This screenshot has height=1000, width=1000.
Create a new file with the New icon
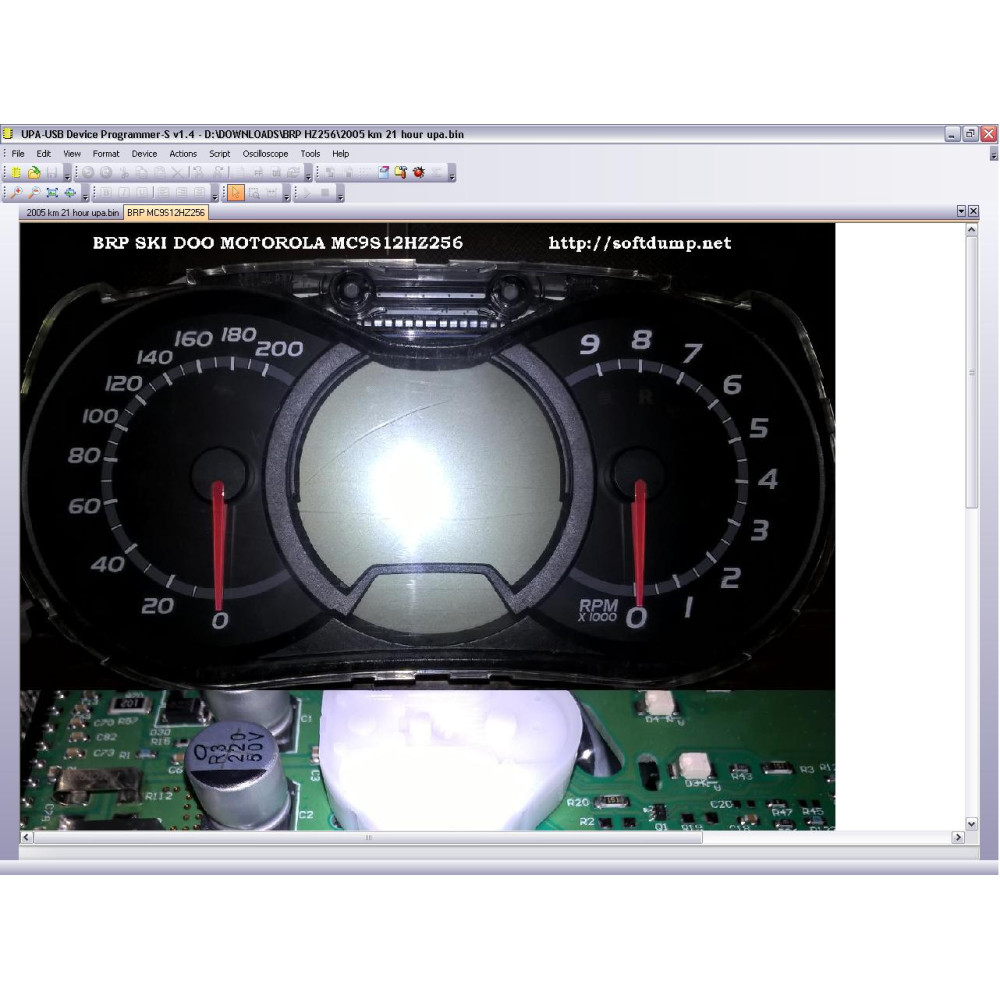coord(16,172)
